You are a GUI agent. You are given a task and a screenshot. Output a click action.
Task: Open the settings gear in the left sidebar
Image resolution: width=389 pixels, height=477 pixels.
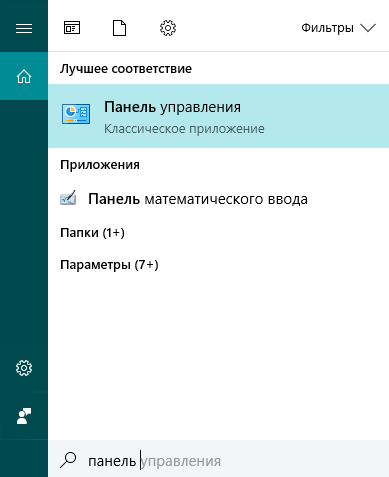(24, 368)
